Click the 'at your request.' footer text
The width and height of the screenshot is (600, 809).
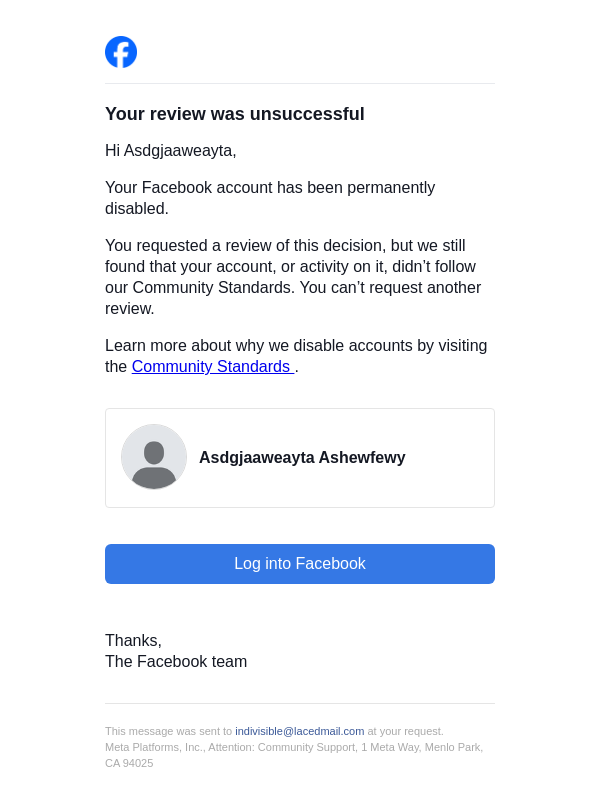[405, 731]
